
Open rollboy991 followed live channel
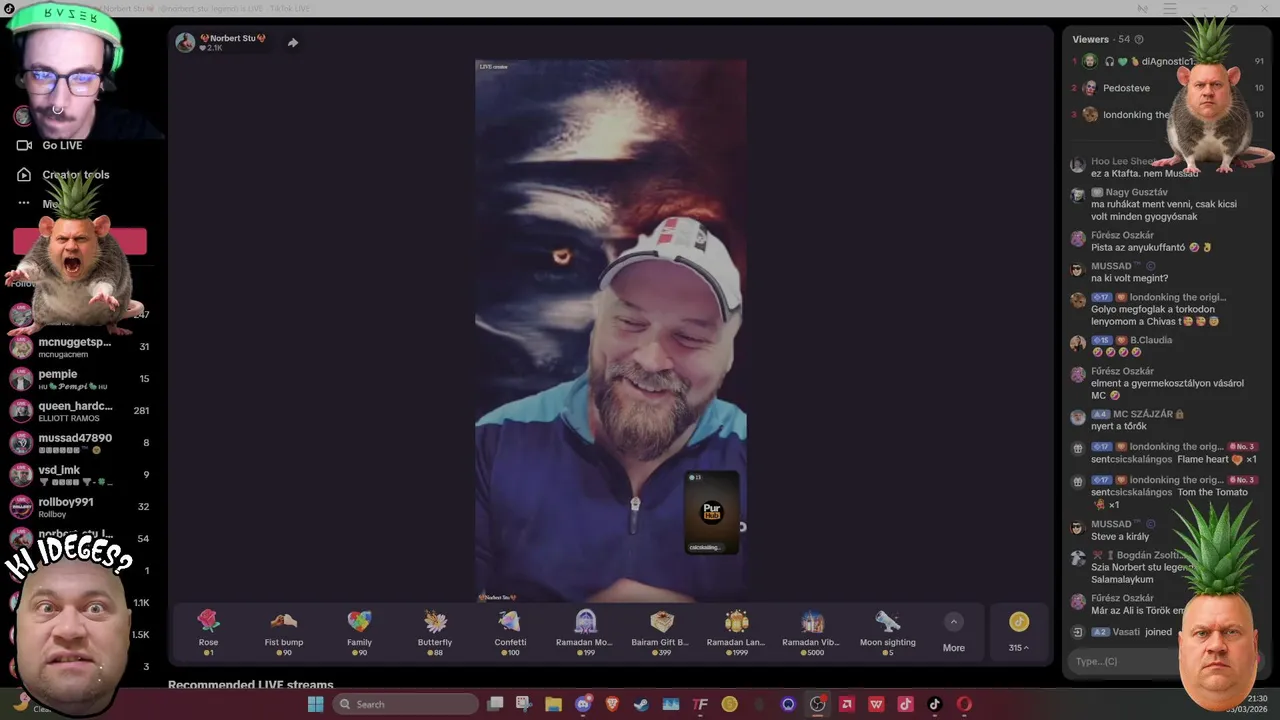click(x=78, y=507)
